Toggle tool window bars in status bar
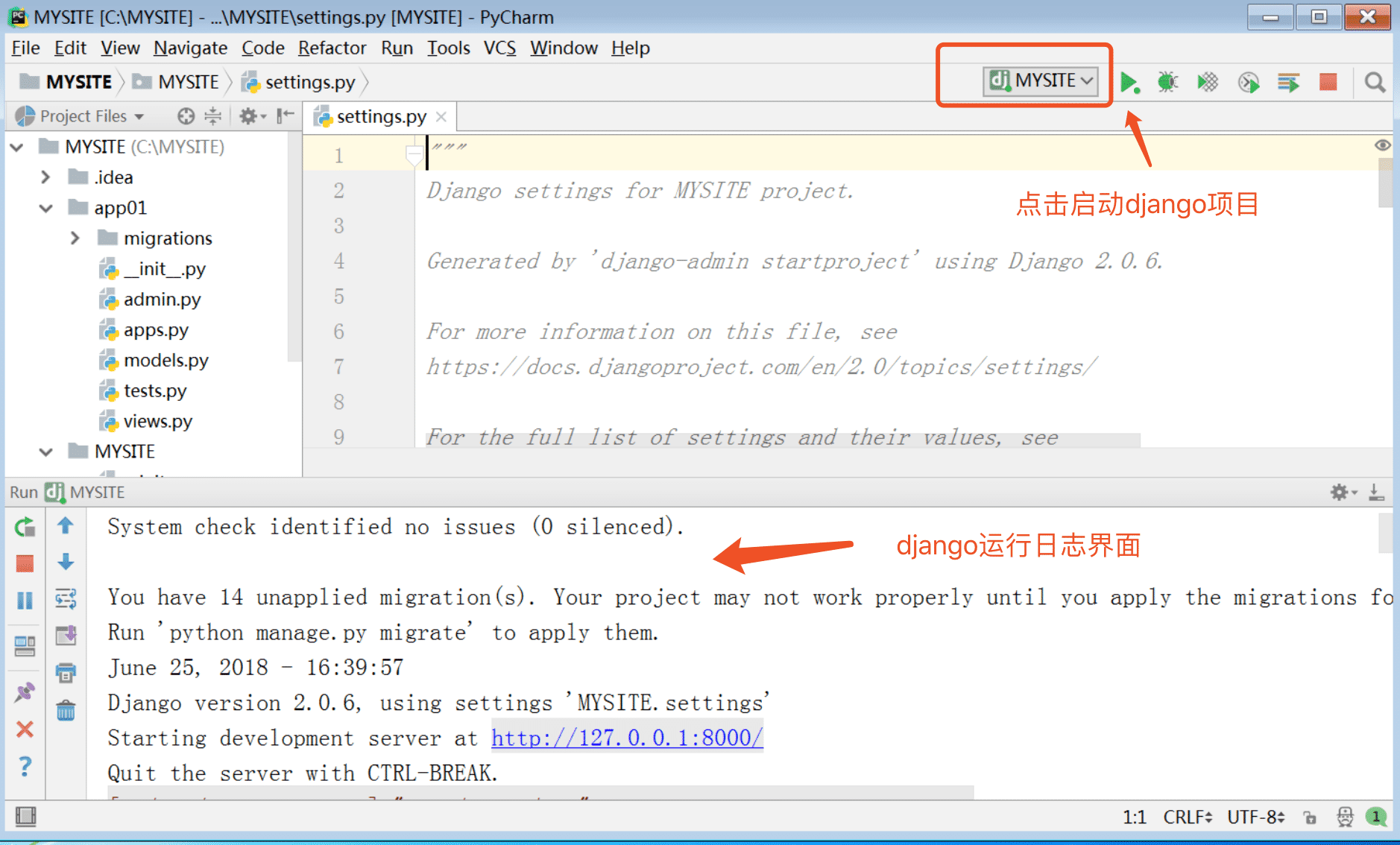The width and height of the screenshot is (1400, 845). pos(25,817)
